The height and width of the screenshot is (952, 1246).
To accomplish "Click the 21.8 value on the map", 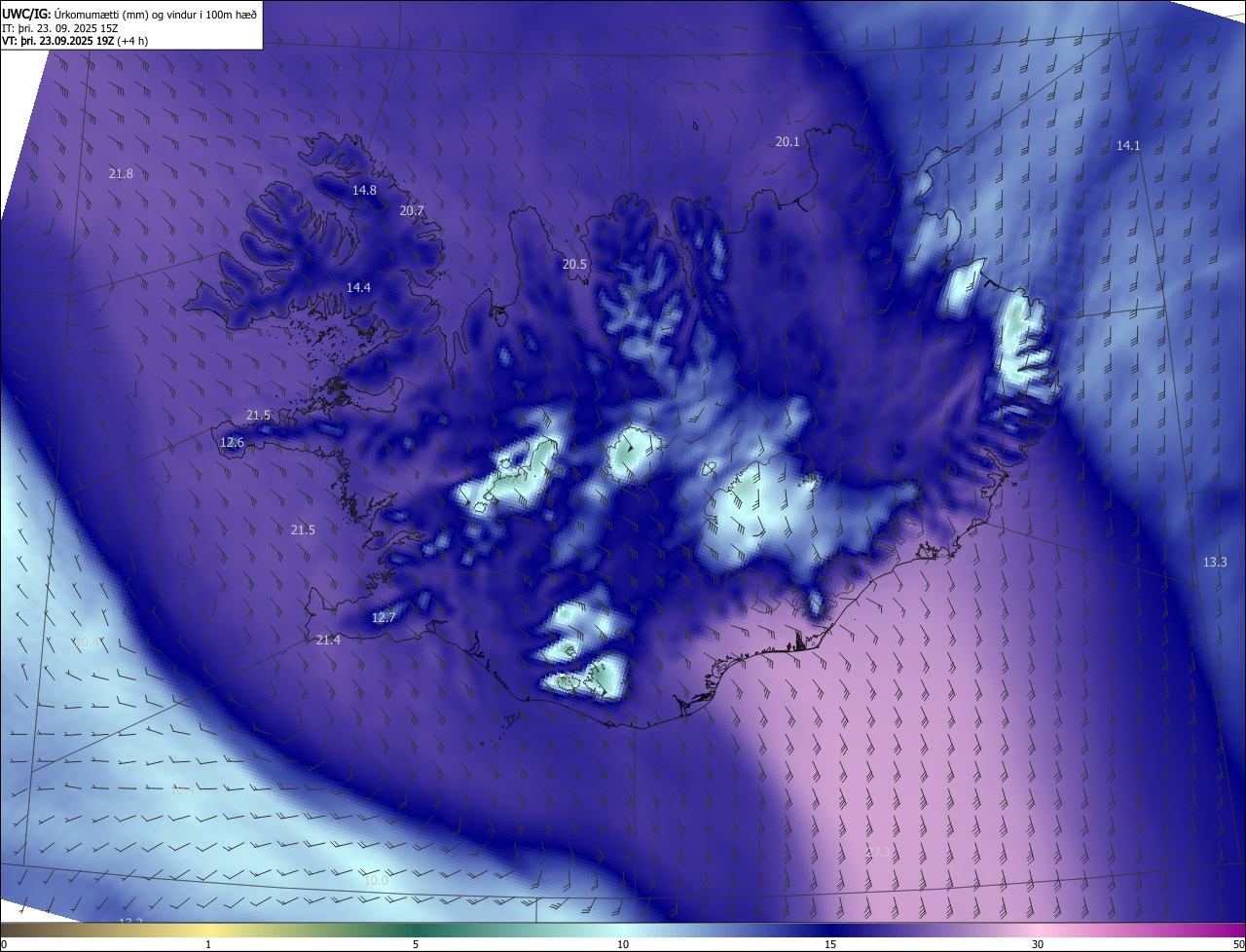I will click(x=121, y=173).
